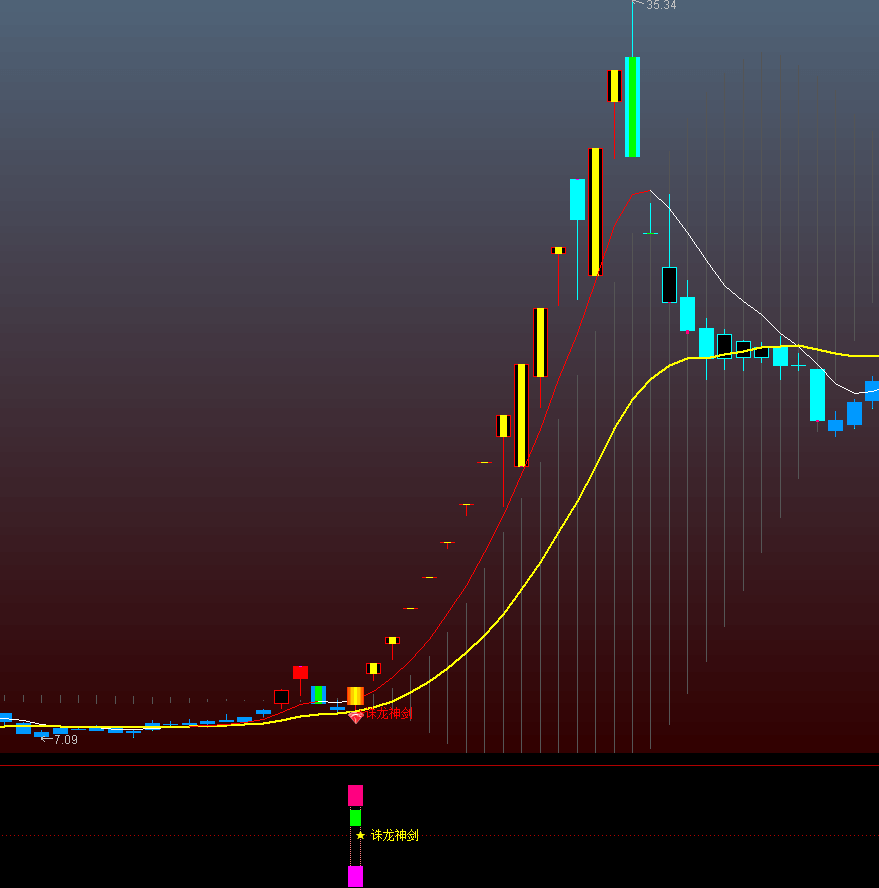
Task: Click the divider line above the indicator panel
Action: 439,766
